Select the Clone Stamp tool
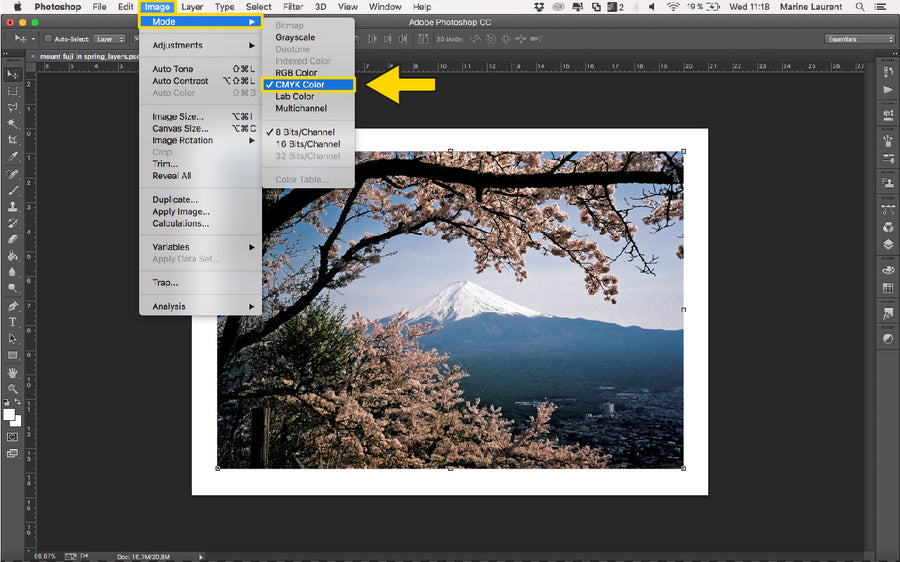 point(12,207)
